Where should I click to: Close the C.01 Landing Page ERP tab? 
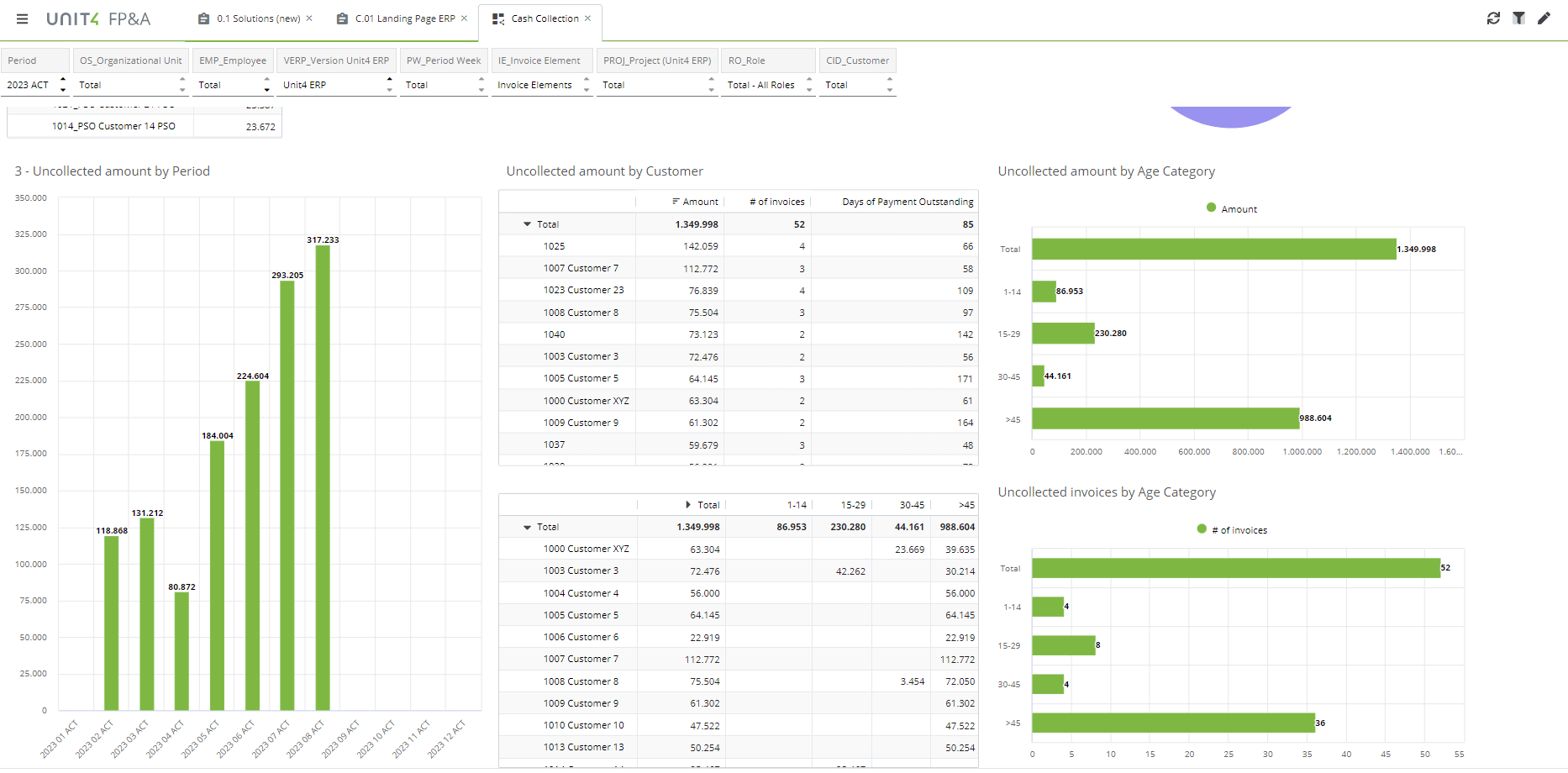pos(464,18)
